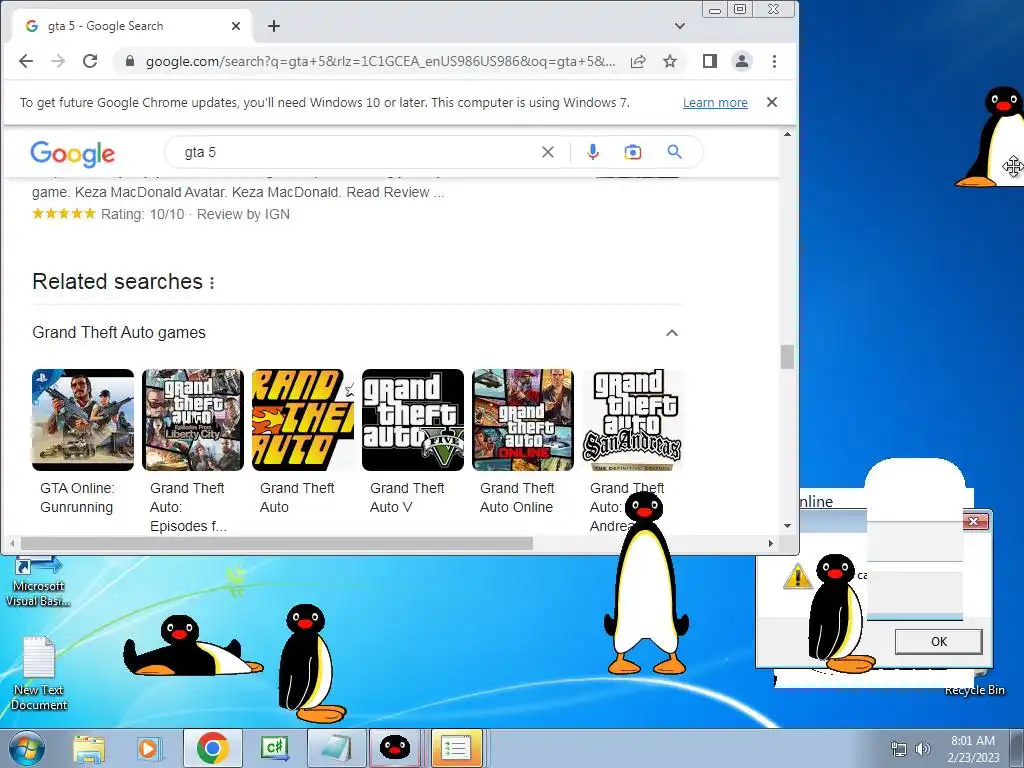Submit search with the magnifier icon
1024x768 pixels.
pyautogui.click(x=675, y=152)
